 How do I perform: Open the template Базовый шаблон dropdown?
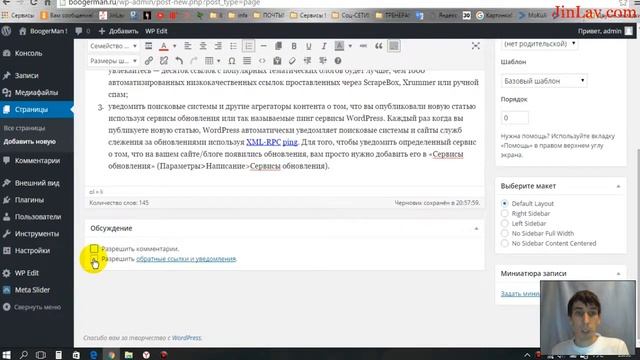click(x=544, y=81)
